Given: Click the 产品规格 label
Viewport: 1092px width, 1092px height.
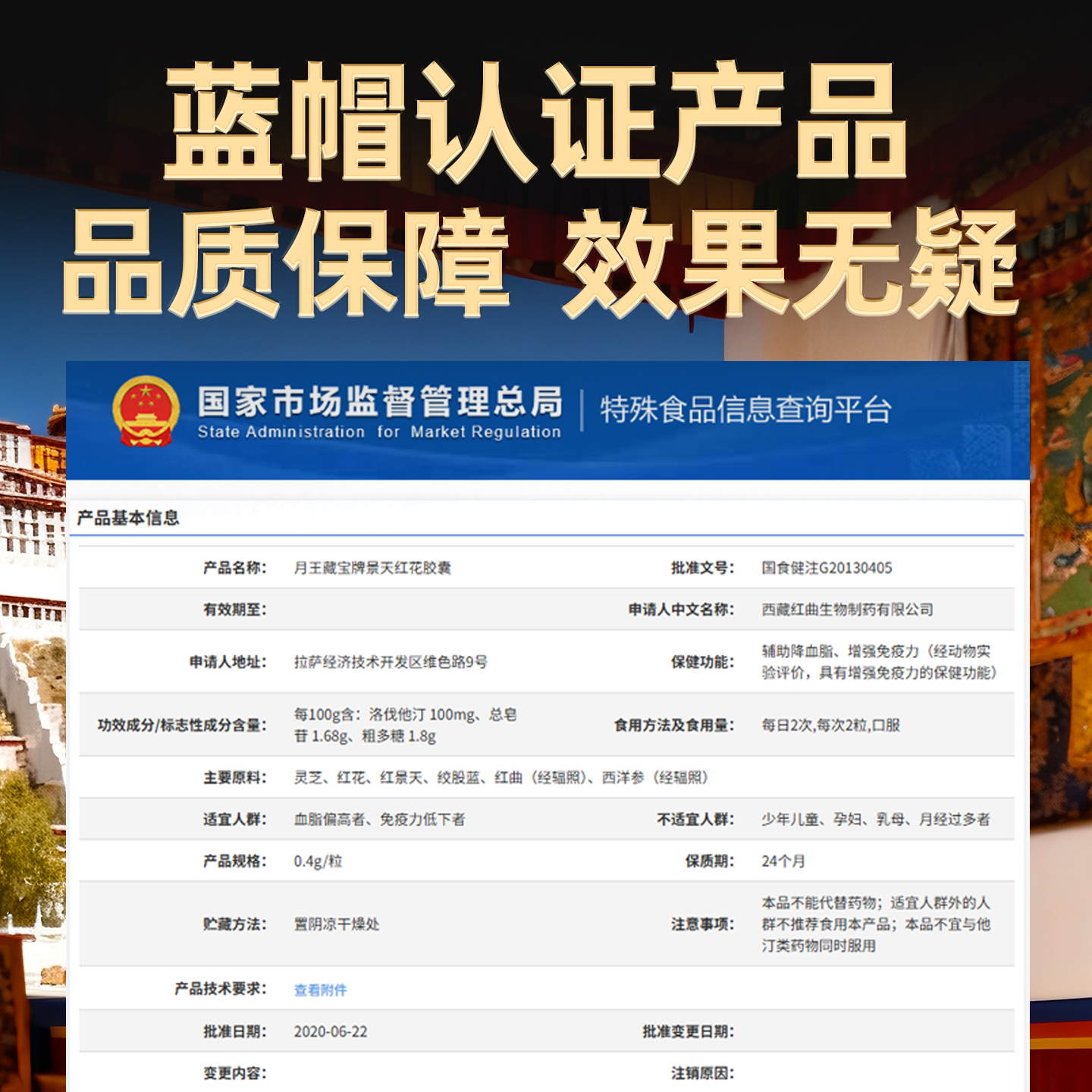Looking at the screenshot, I should click(x=234, y=861).
